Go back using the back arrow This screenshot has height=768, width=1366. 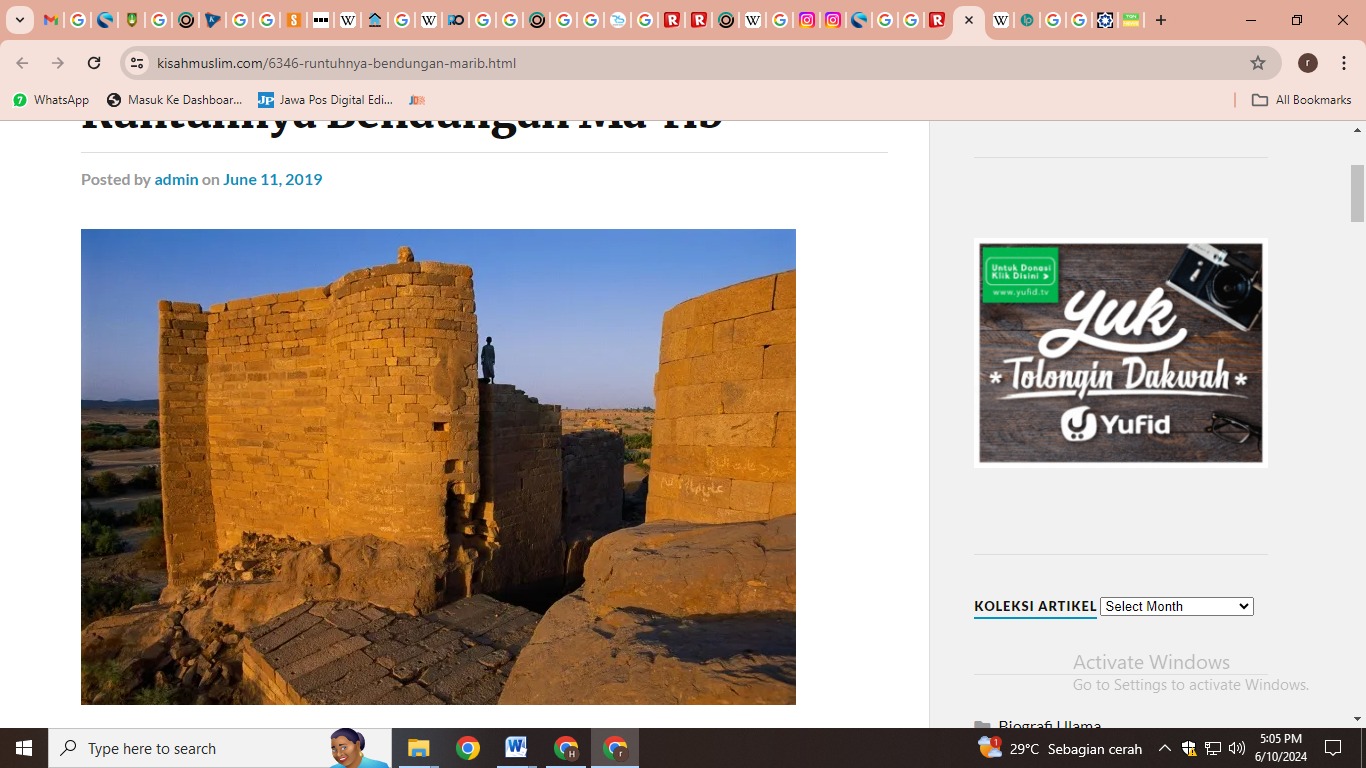pos(22,63)
